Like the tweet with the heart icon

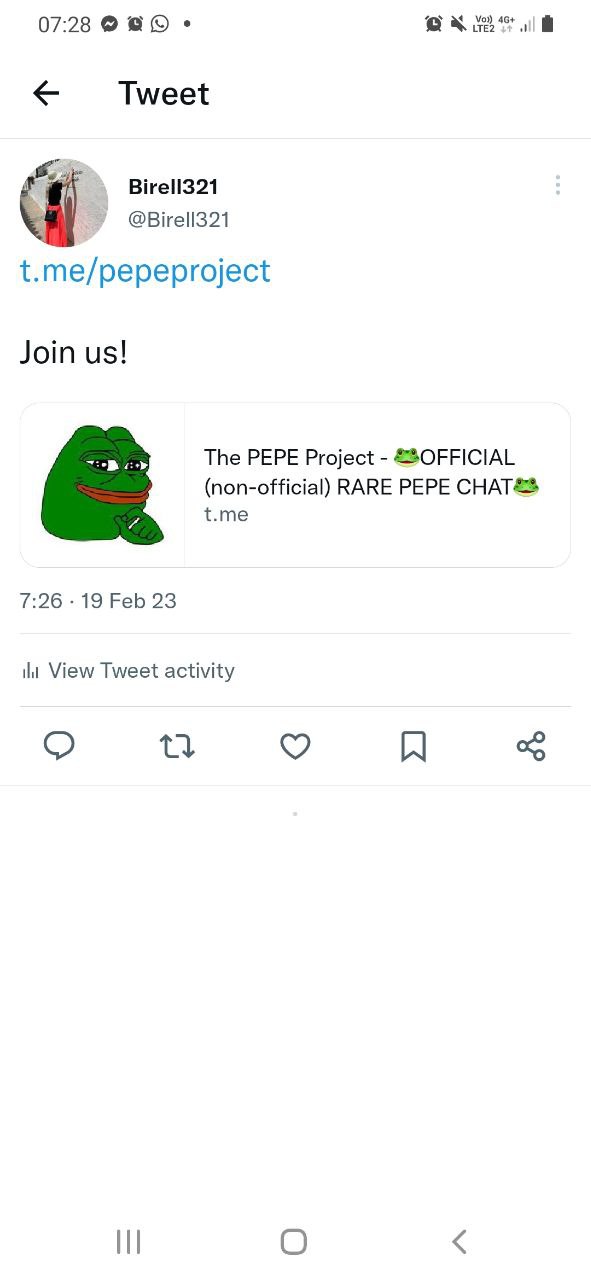tap(295, 746)
